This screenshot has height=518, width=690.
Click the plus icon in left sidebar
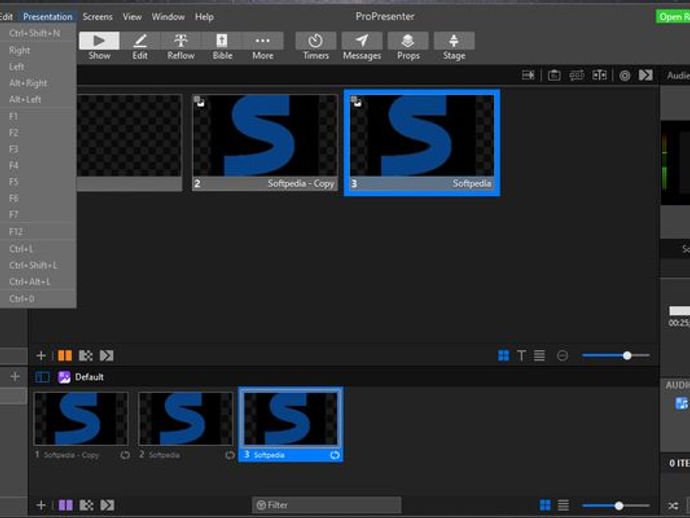tap(15, 377)
